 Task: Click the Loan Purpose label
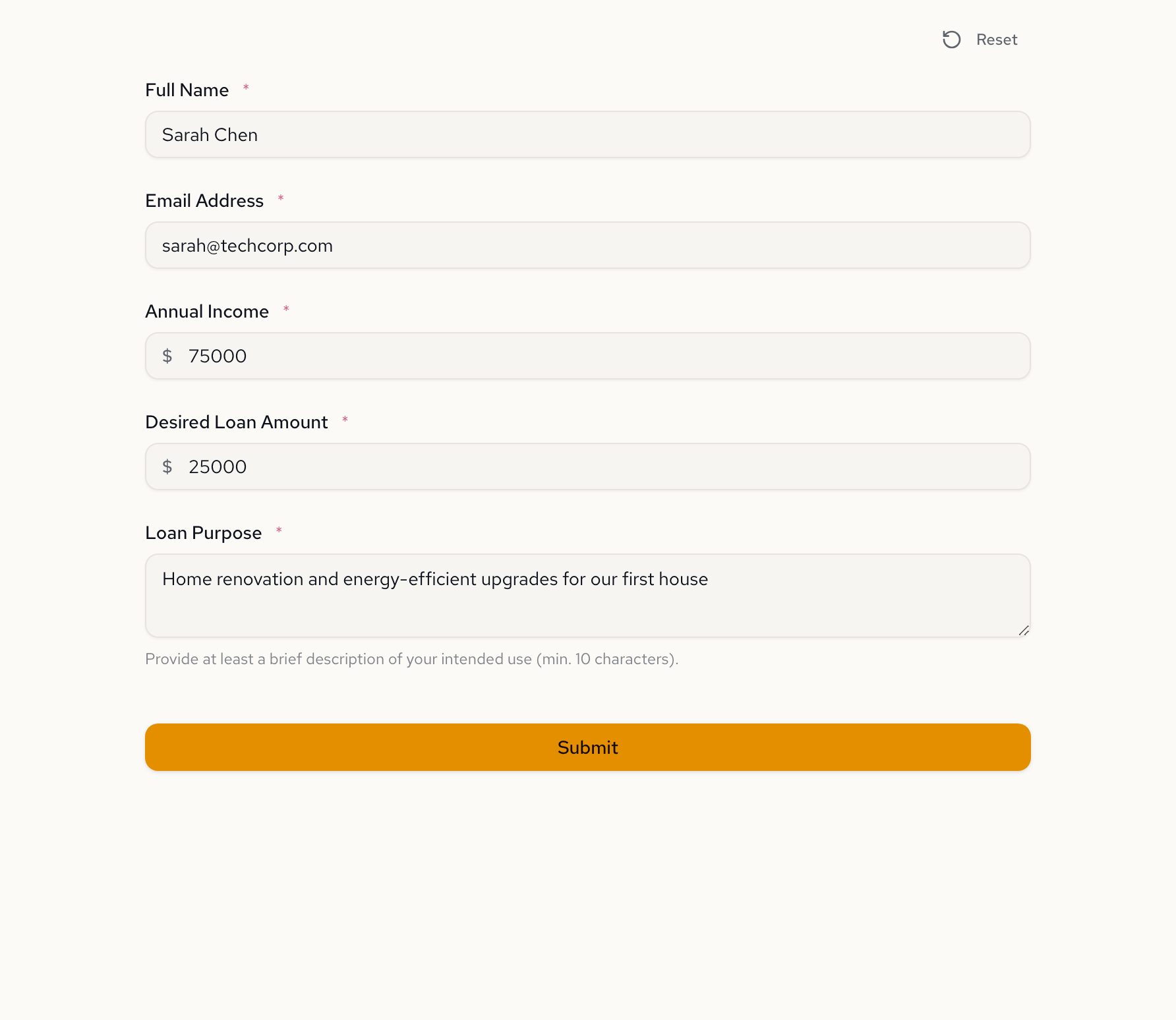point(204,533)
